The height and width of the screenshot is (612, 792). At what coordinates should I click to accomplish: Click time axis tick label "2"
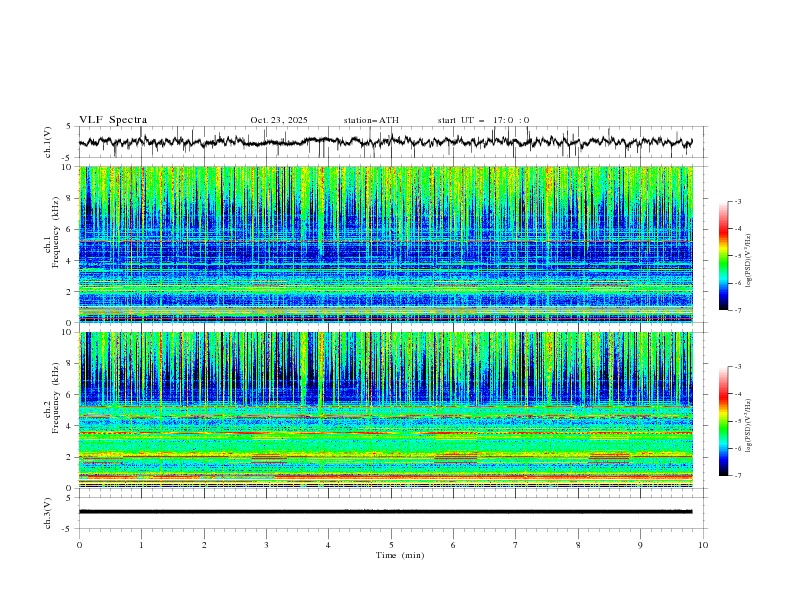click(x=204, y=545)
